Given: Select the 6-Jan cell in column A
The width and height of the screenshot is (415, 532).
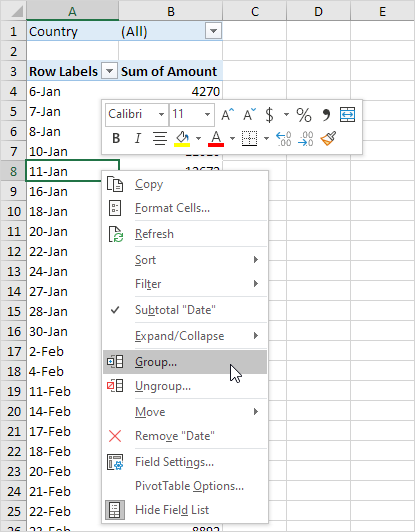Looking at the screenshot, I should coord(73,91).
